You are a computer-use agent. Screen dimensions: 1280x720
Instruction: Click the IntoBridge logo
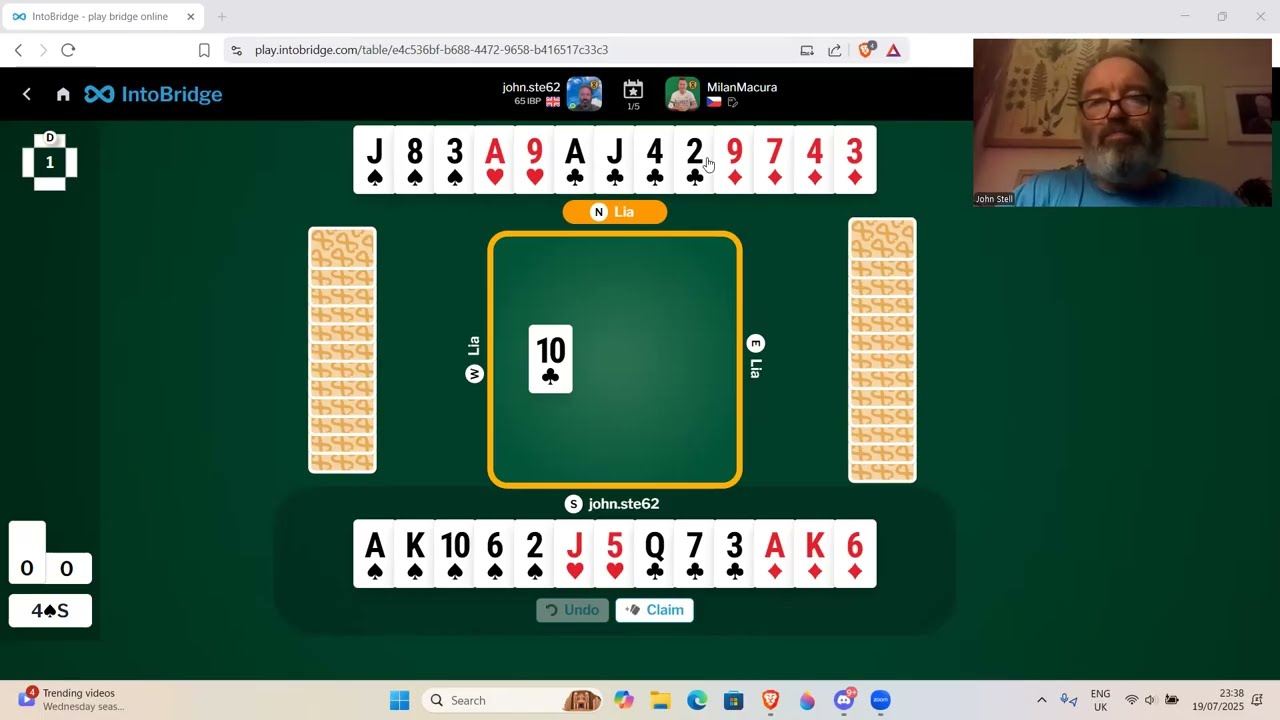pos(153,94)
